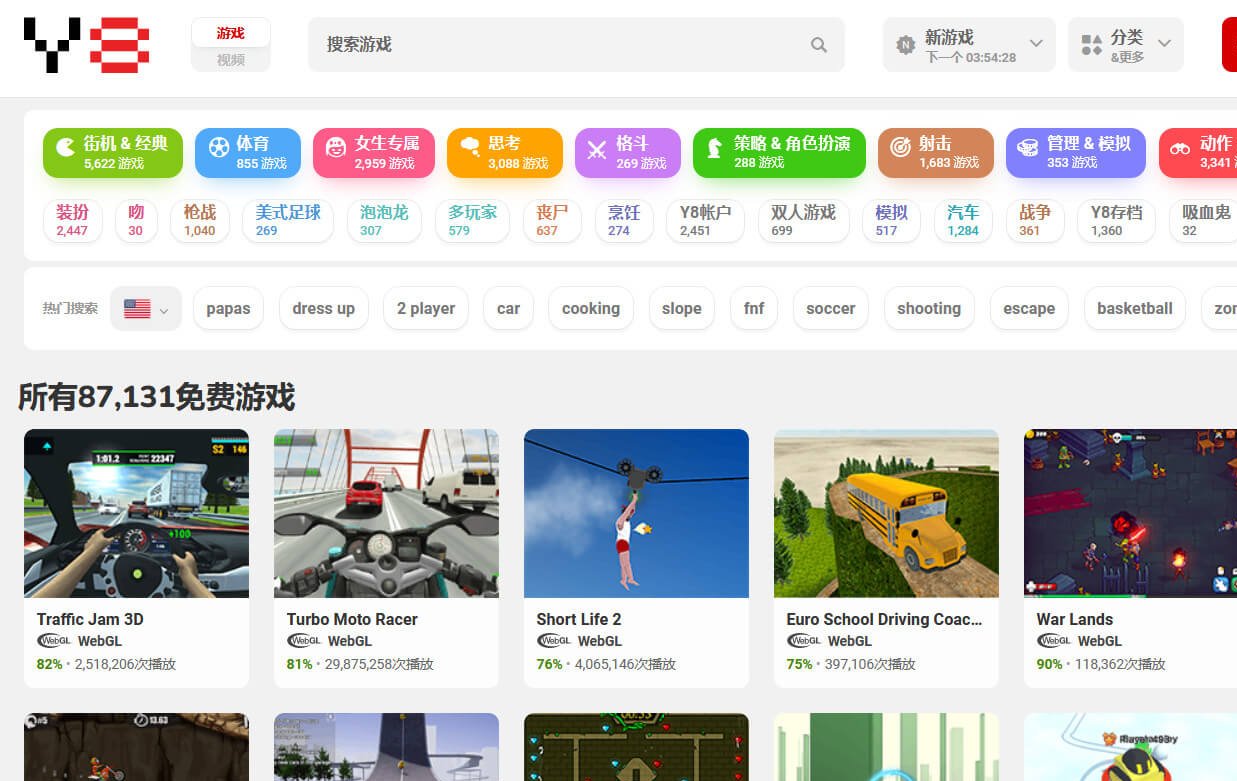Open the country flag dropdown arrow
Image resolution: width=1237 pixels, height=781 pixels.
(x=164, y=311)
